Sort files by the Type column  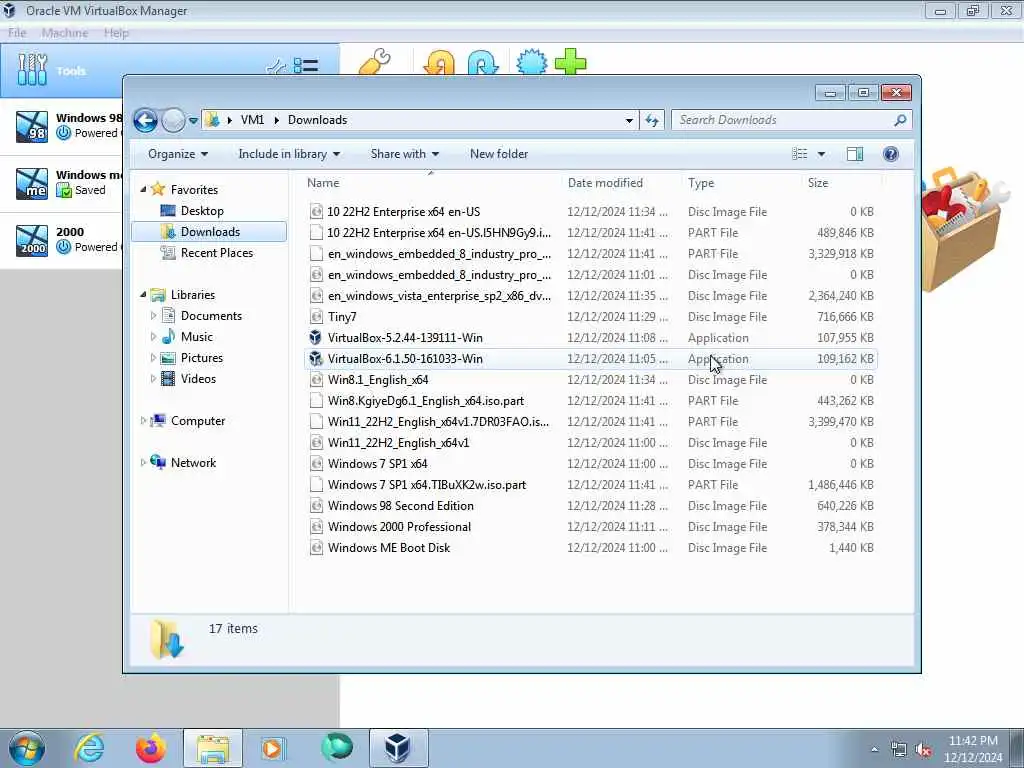741,183
